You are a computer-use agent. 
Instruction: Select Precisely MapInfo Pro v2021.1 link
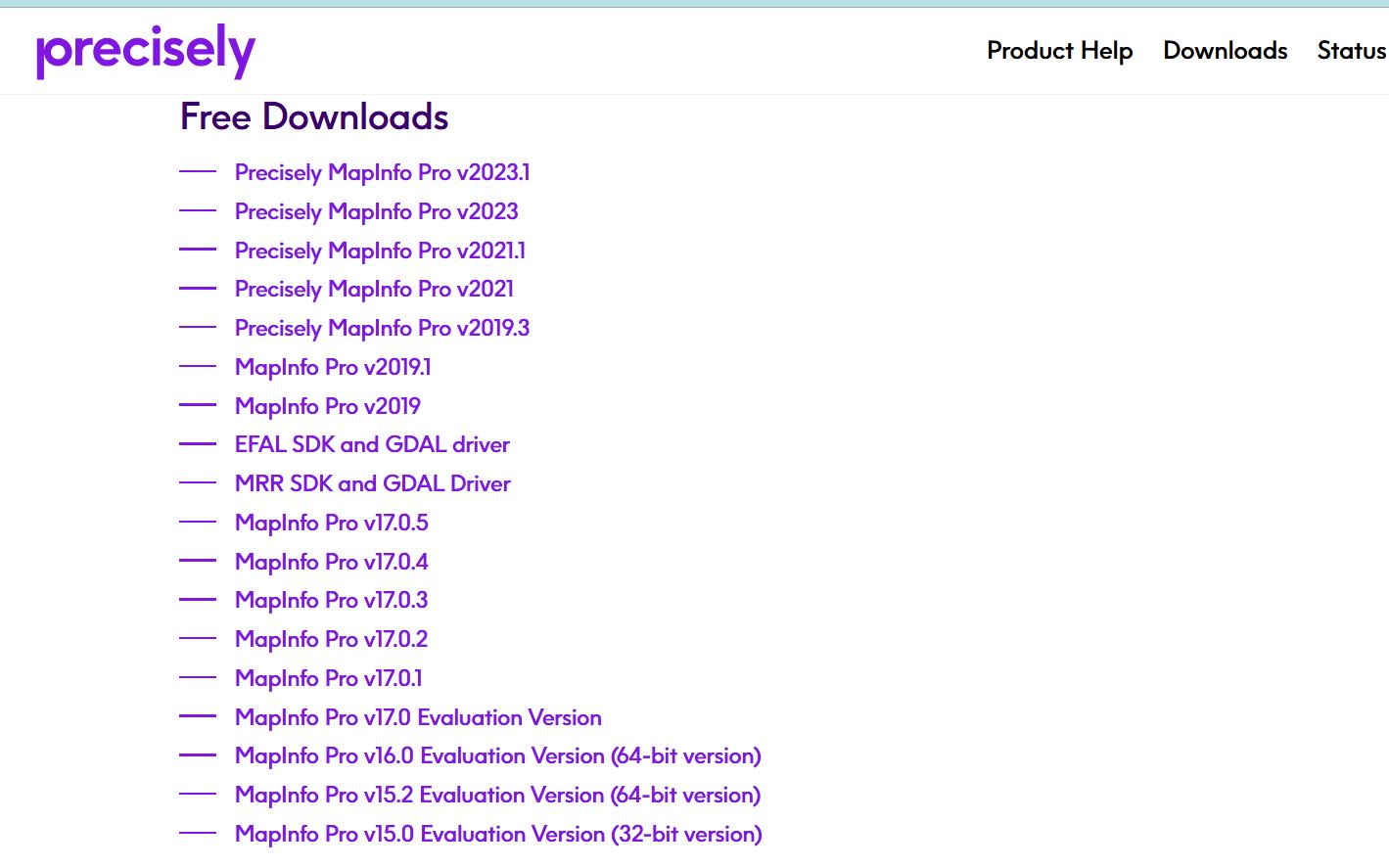(380, 251)
